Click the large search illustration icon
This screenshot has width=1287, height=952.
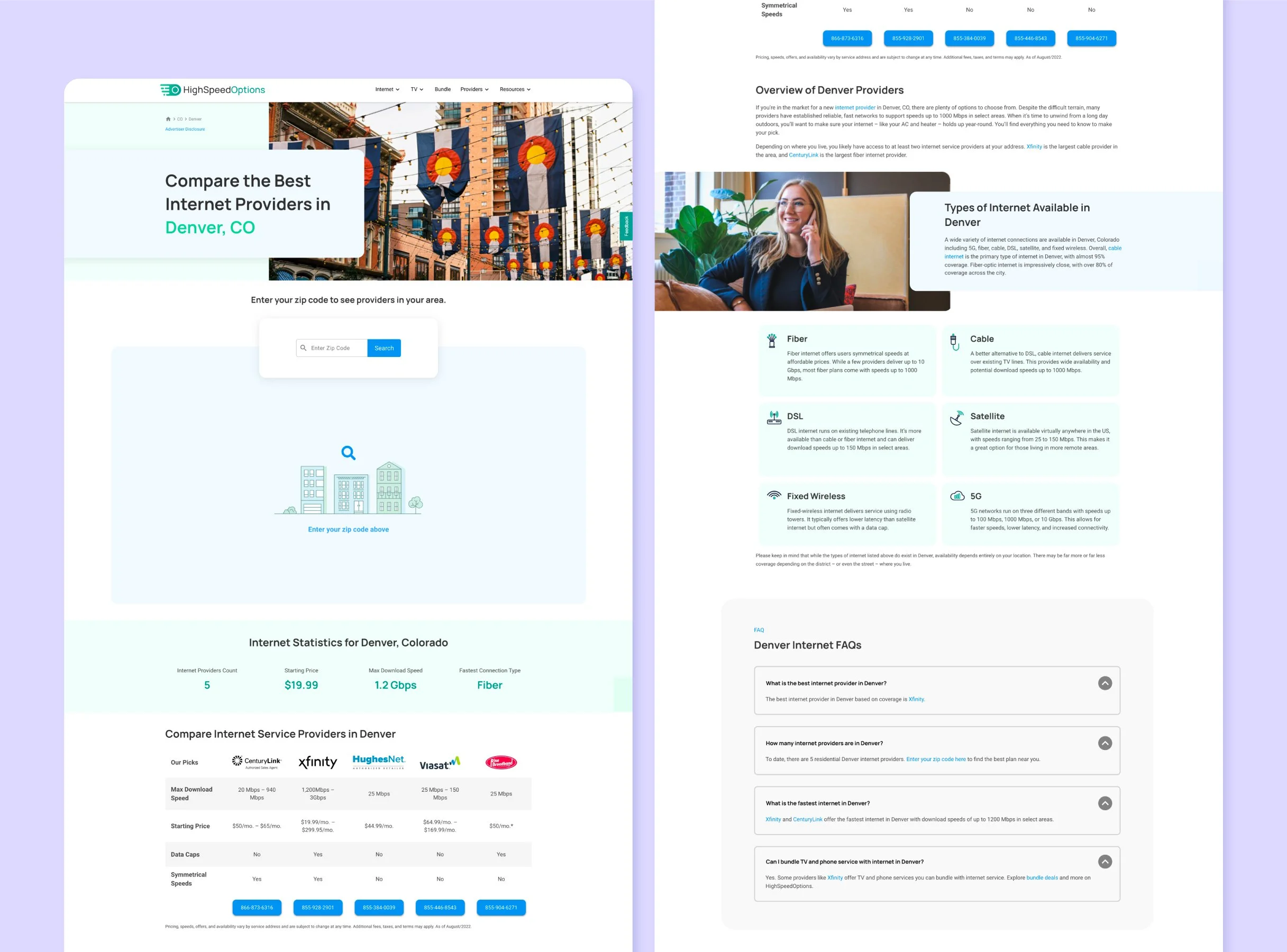[348, 453]
